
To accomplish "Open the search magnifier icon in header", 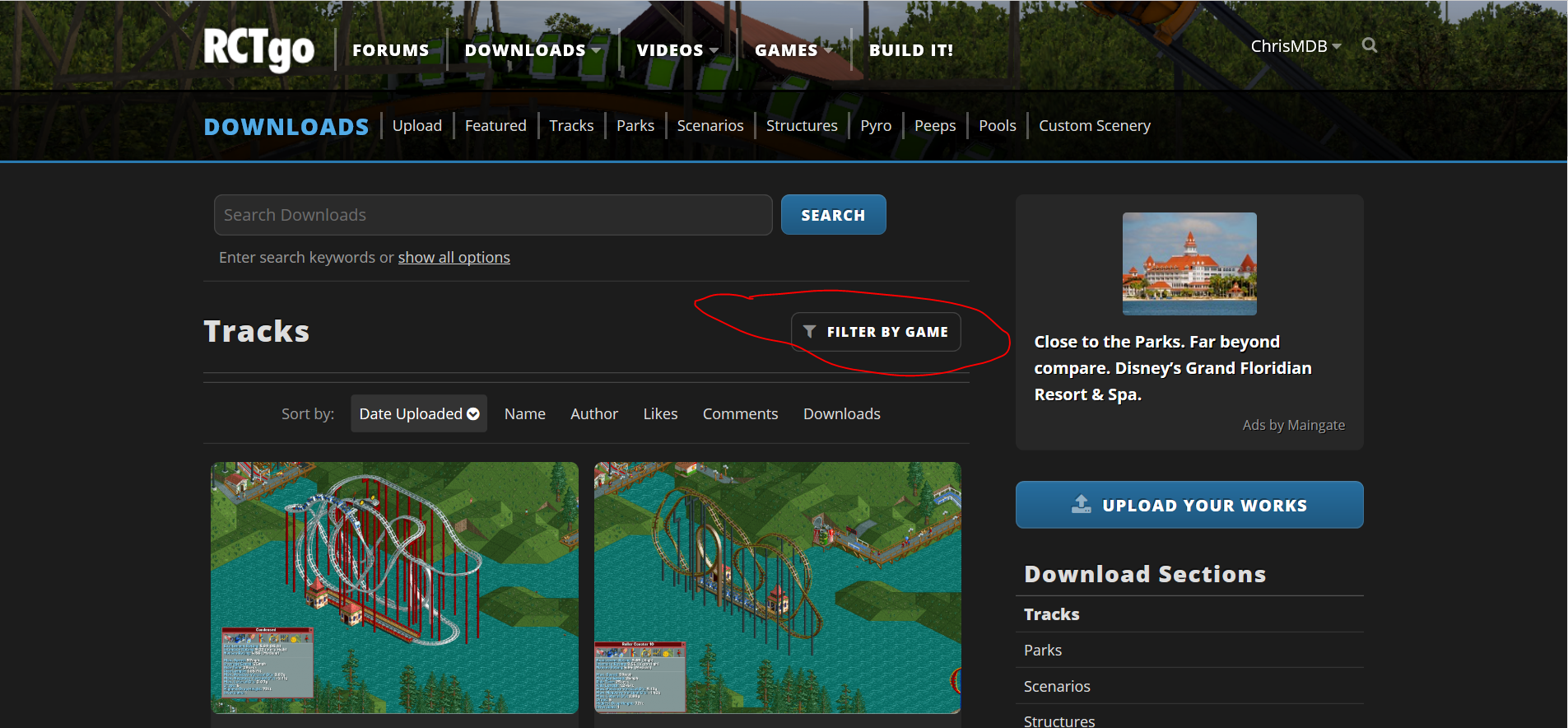I will (x=1369, y=45).
